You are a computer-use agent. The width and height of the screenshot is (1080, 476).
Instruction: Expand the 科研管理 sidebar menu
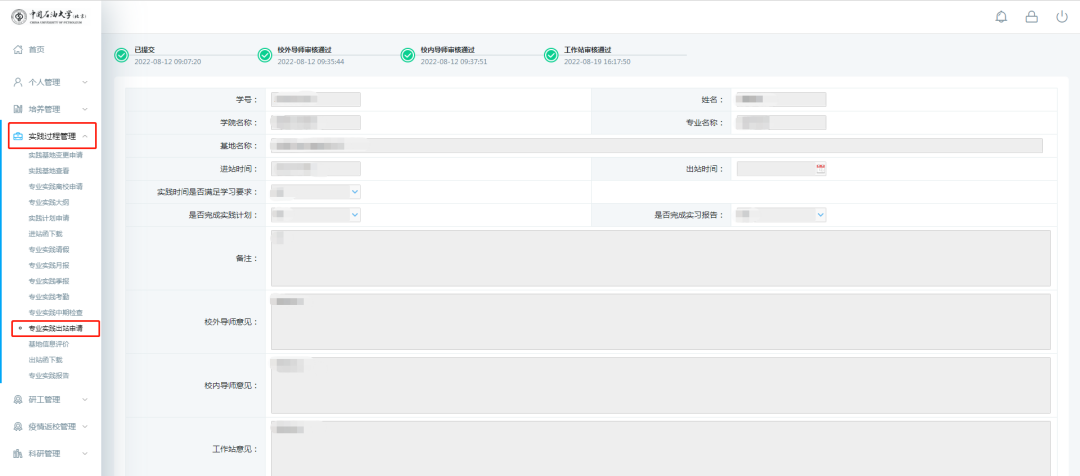pyautogui.click(x=50, y=453)
